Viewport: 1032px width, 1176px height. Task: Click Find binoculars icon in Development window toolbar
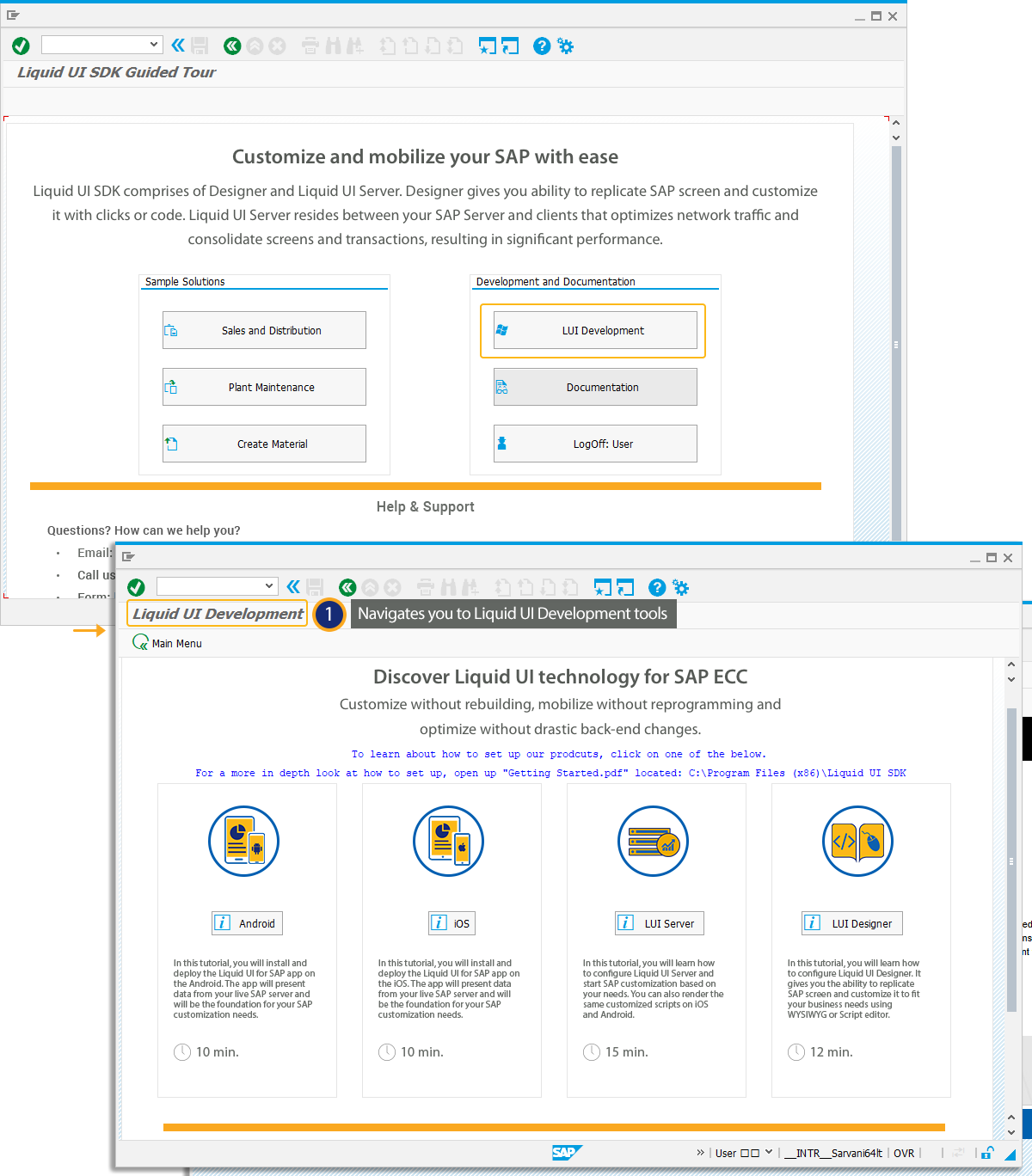448,587
